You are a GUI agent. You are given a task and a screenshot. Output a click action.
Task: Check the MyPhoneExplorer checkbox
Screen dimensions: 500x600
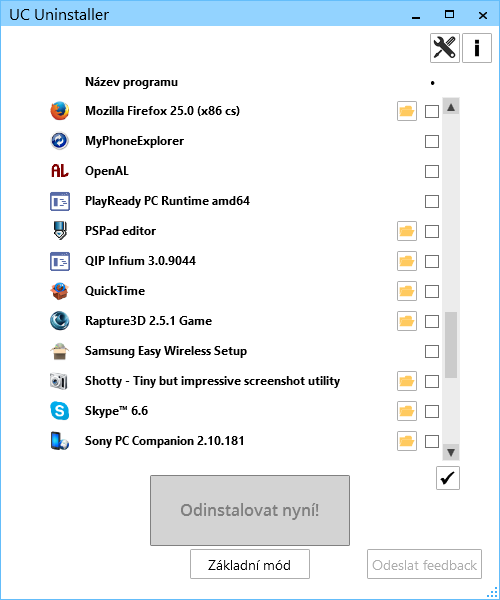click(432, 141)
